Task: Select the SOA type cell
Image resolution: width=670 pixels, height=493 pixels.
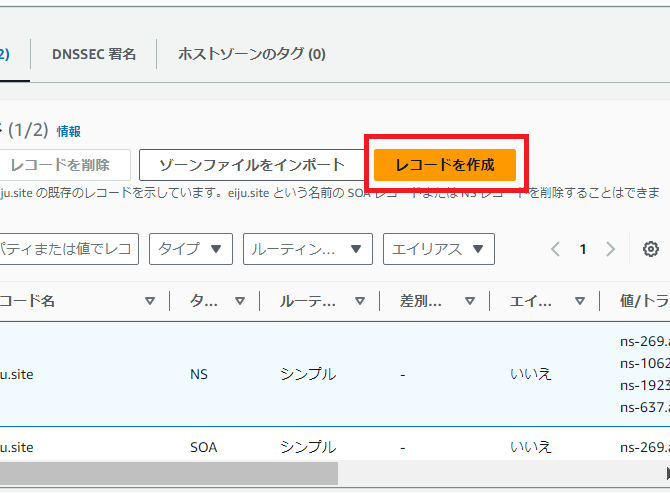Action: tap(204, 447)
